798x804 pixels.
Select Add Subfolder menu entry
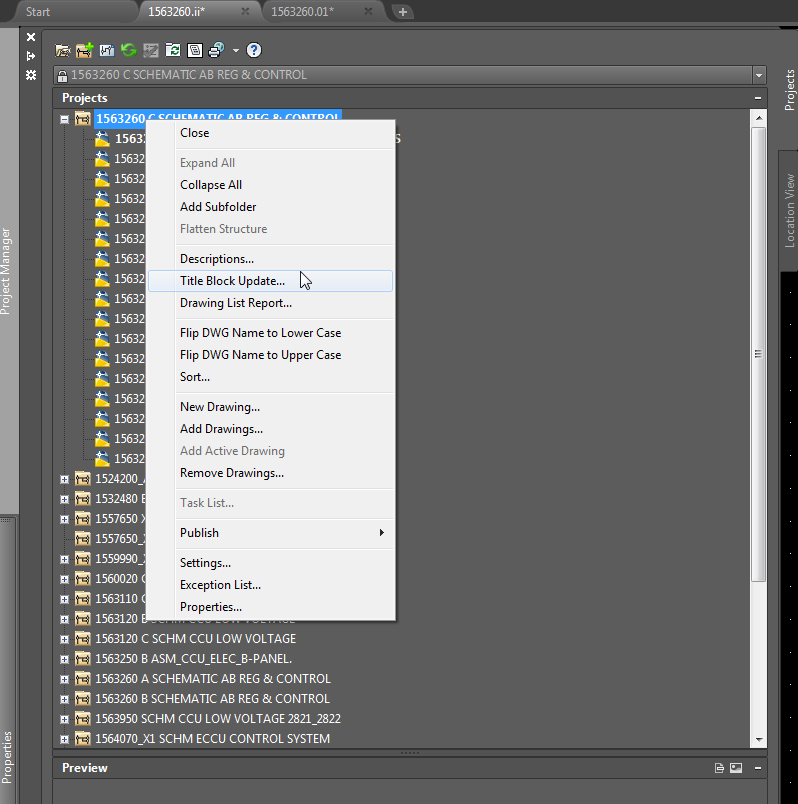270,207
